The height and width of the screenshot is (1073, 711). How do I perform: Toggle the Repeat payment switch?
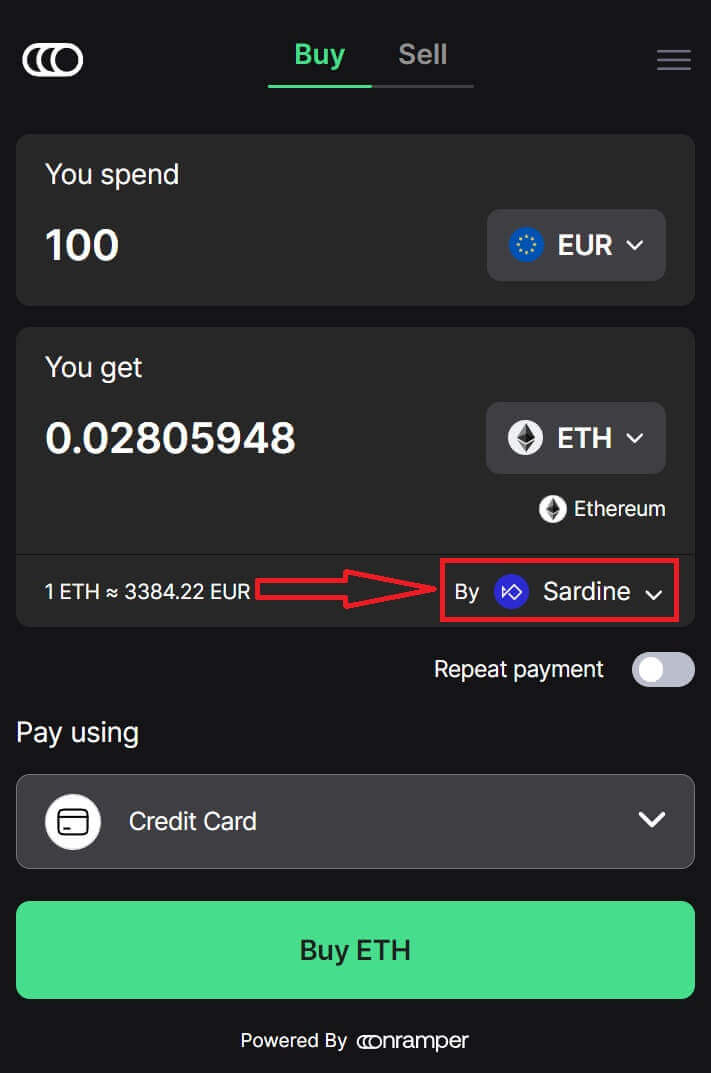(x=662, y=669)
